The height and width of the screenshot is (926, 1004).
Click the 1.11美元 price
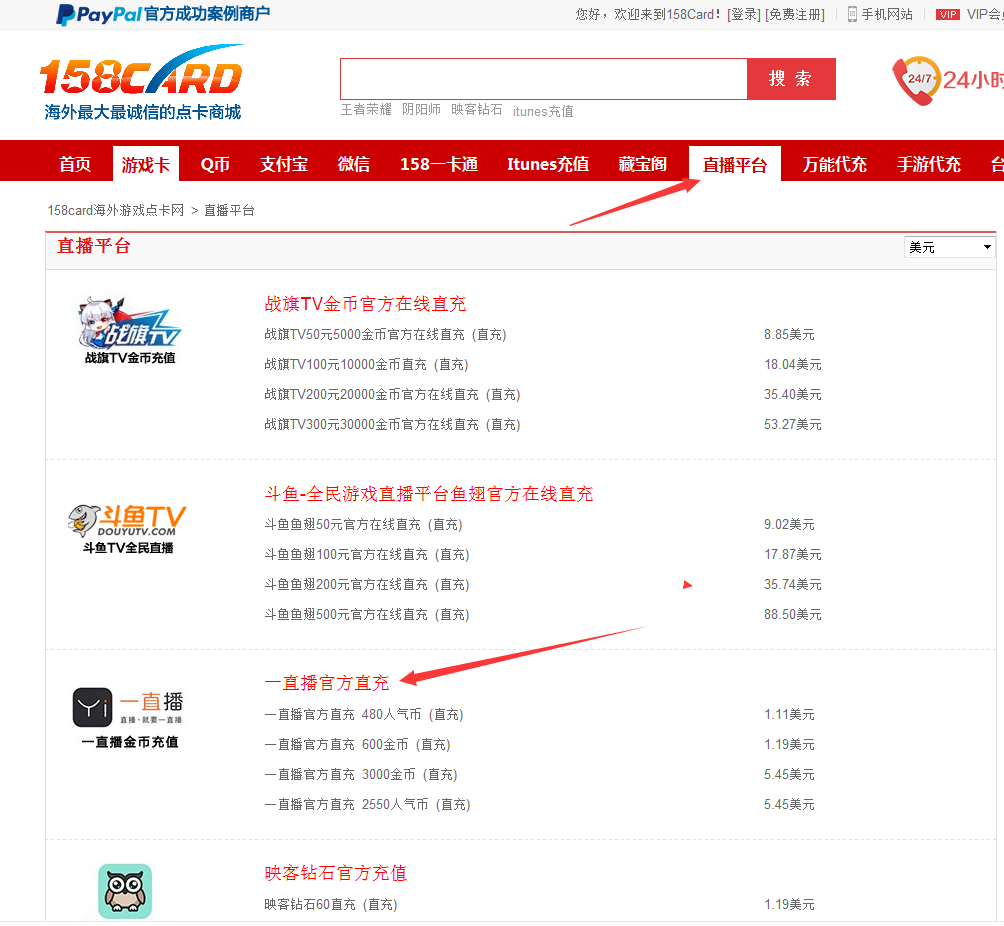789,715
